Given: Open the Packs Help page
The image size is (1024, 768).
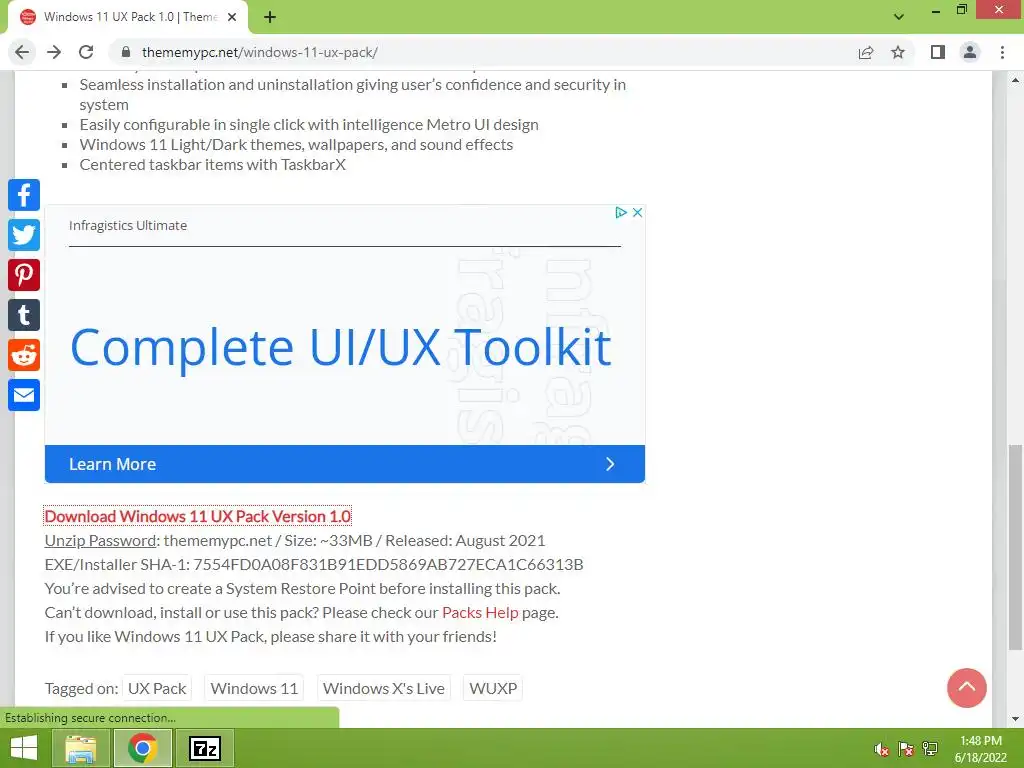Looking at the screenshot, I should [x=480, y=613].
